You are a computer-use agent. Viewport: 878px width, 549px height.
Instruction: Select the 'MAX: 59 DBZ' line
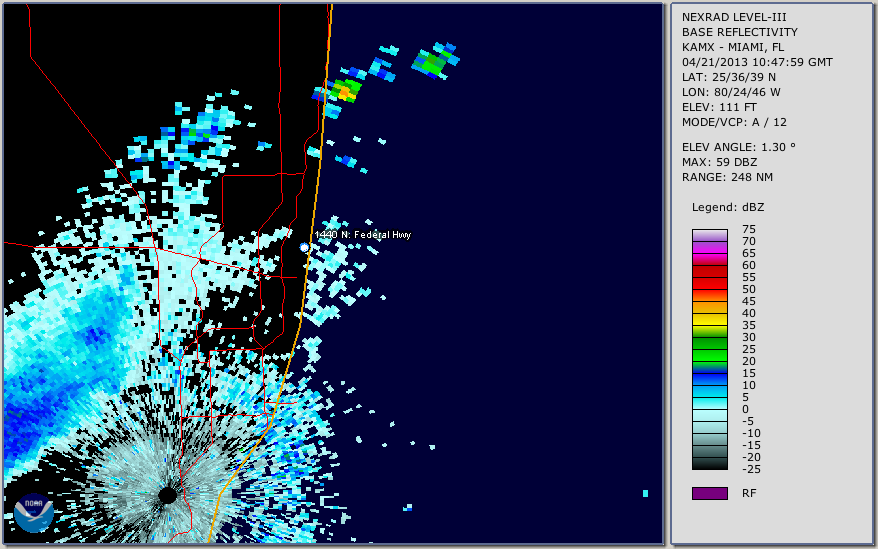coord(719,162)
